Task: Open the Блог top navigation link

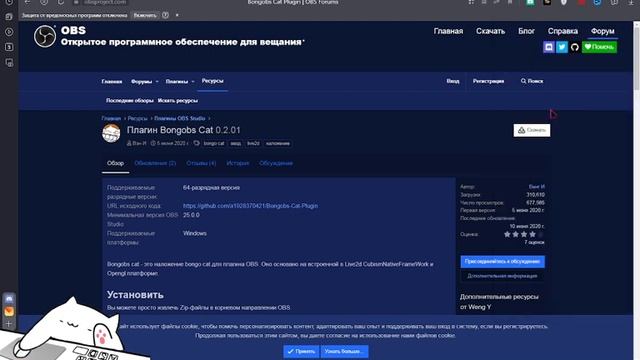Action: pyautogui.click(x=527, y=31)
